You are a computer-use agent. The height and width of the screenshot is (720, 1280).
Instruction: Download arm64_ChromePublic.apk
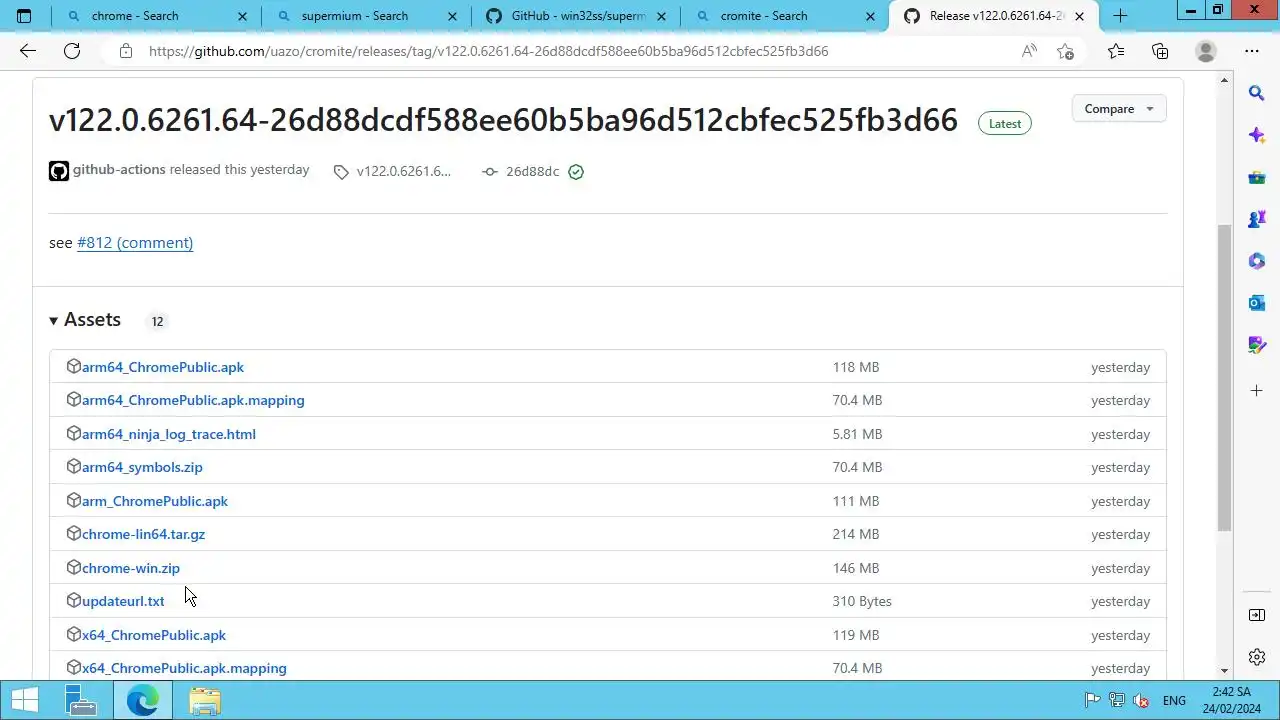pos(163,367)
